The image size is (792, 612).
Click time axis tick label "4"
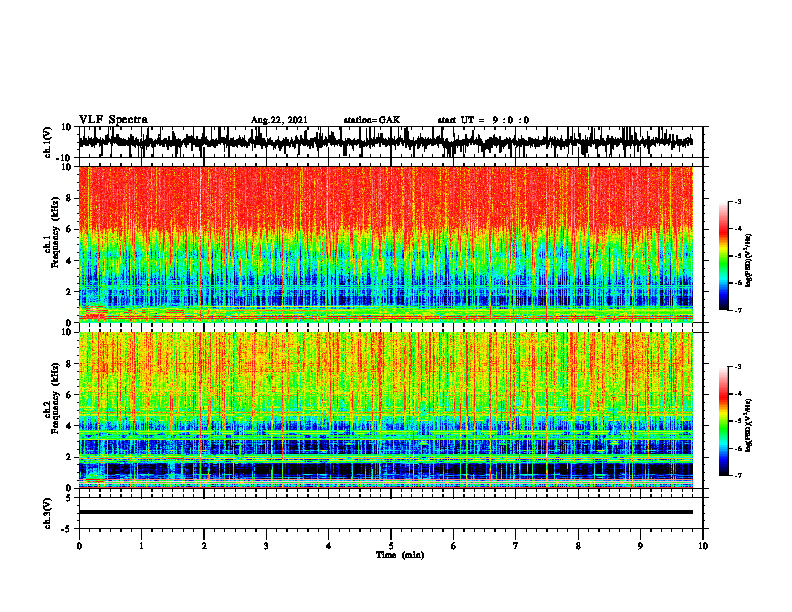pos(329,546)
